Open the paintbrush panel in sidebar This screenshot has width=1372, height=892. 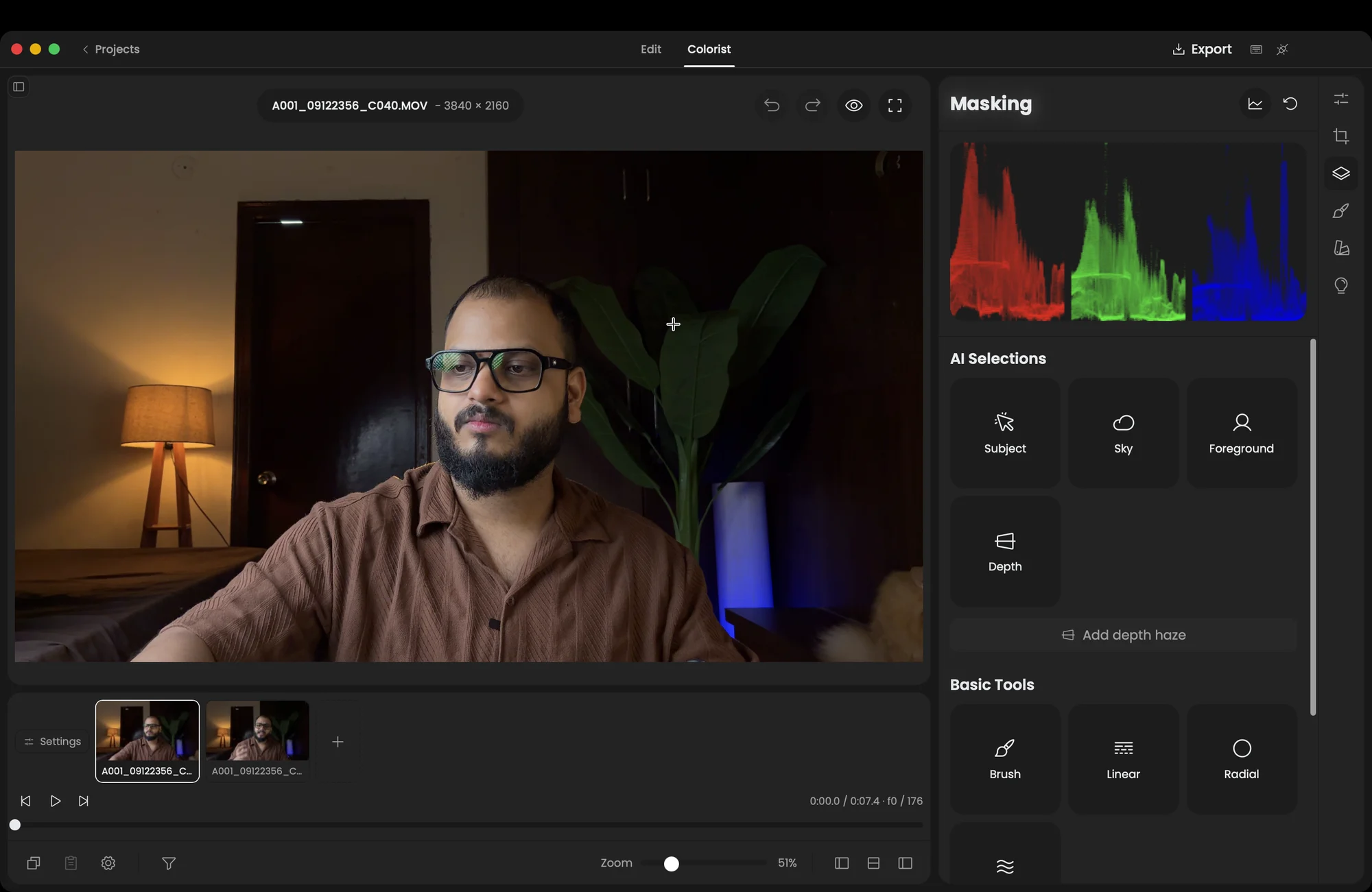point(1341,211)
